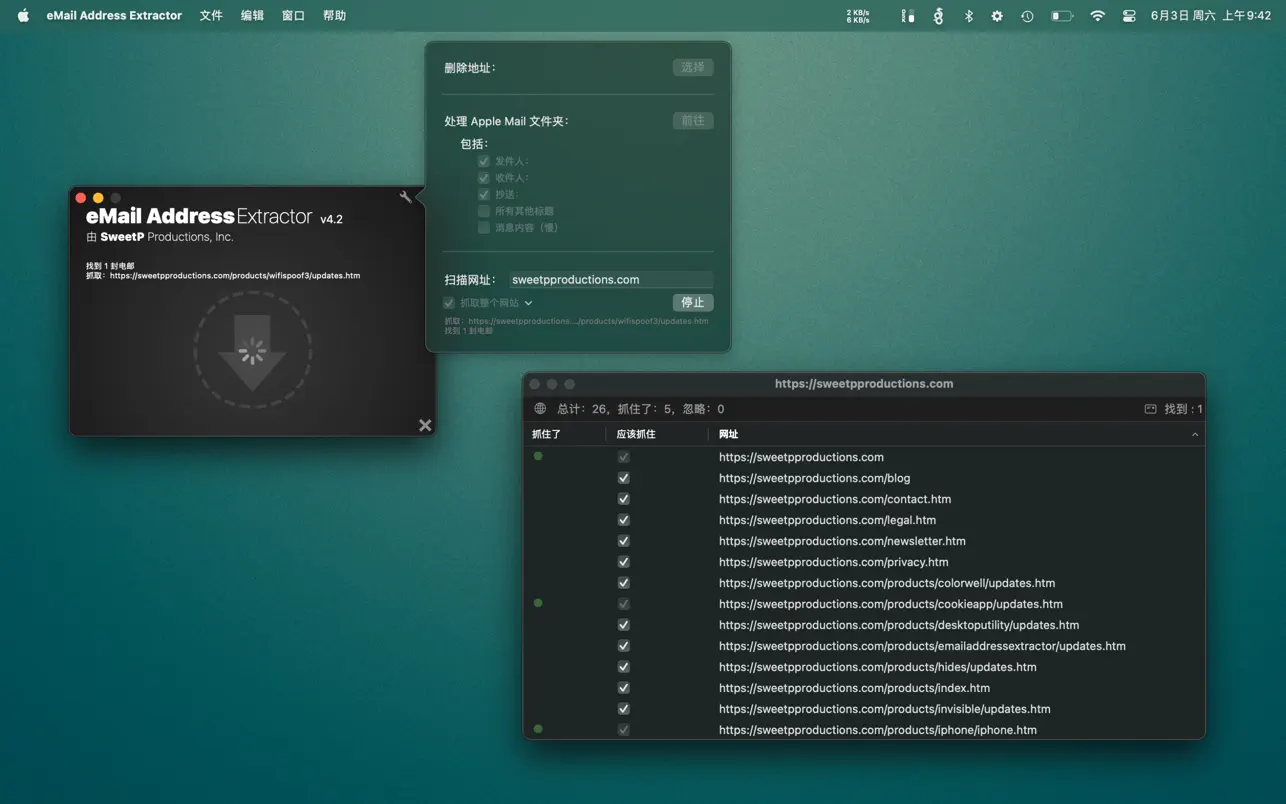
Task: Click the green dot beside cookieapp/updates.htm
Action: [x=538, y=603]
